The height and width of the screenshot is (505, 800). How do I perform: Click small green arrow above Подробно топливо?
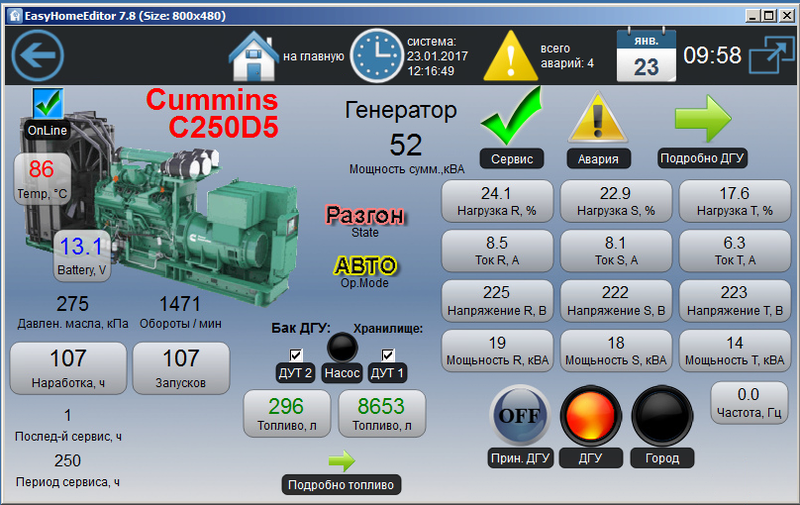click(x=342, y=461)
